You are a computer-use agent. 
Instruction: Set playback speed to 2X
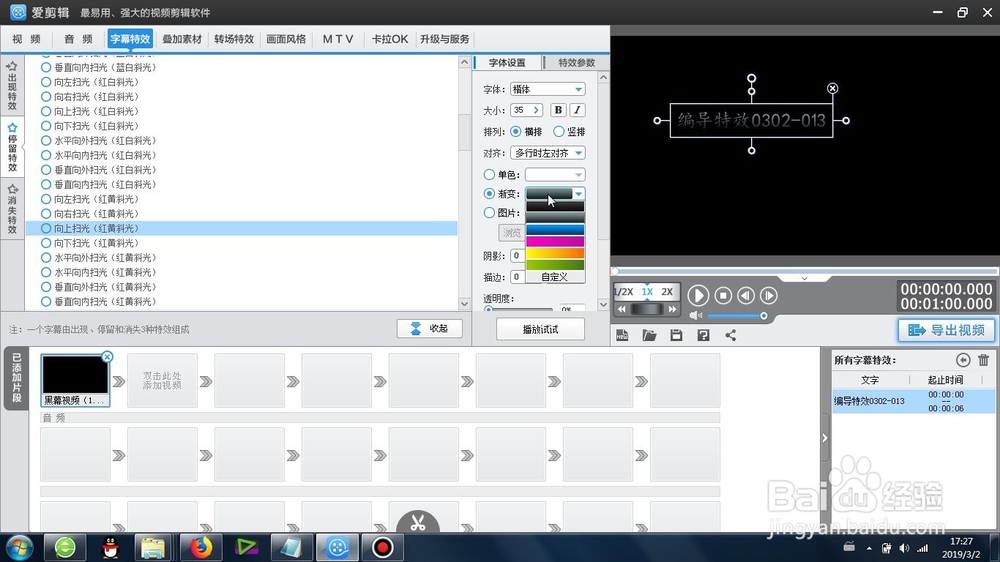point(667,292)
